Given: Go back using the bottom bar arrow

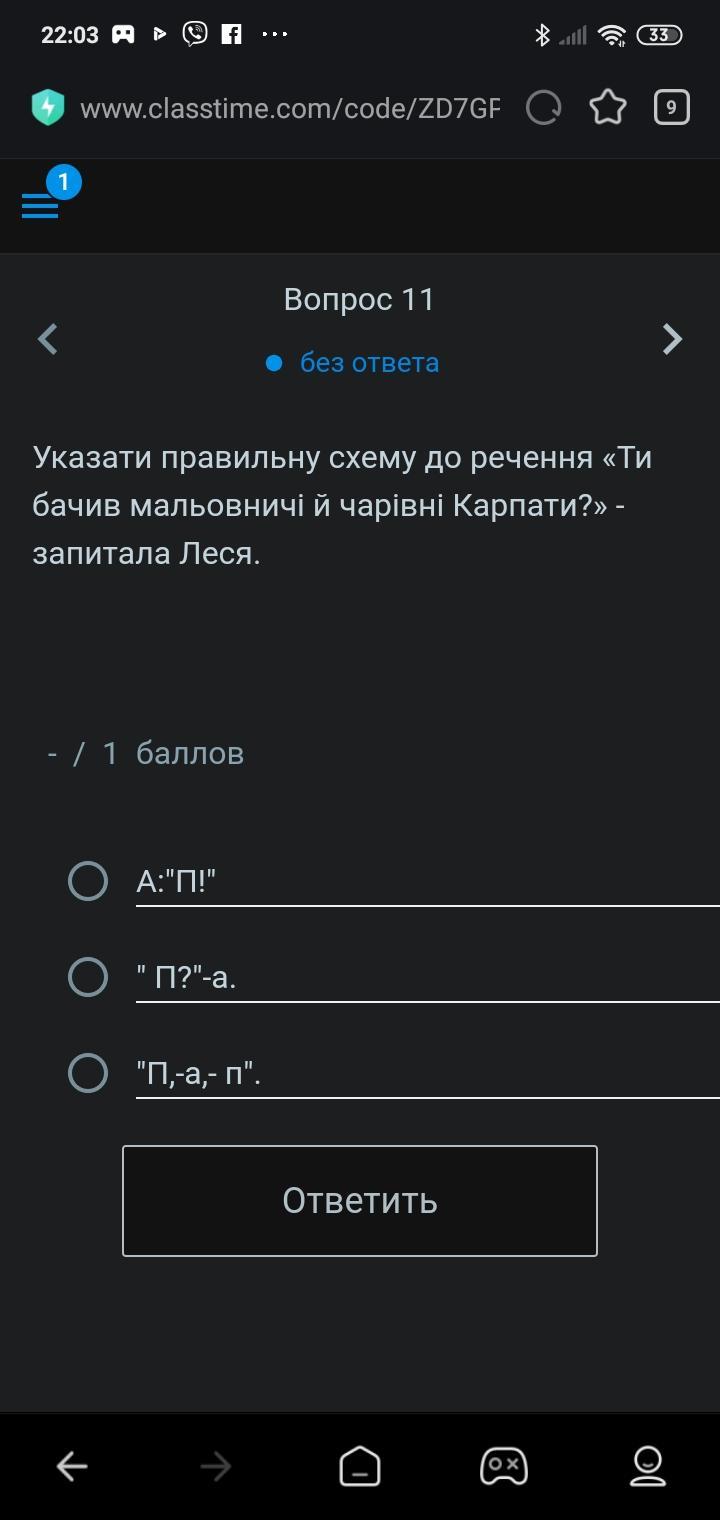Looking at the screenshot, I should coord(72,1467).
